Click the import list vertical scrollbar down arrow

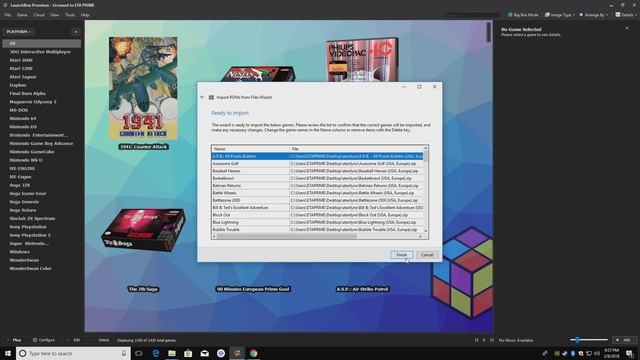pos(426,231)
